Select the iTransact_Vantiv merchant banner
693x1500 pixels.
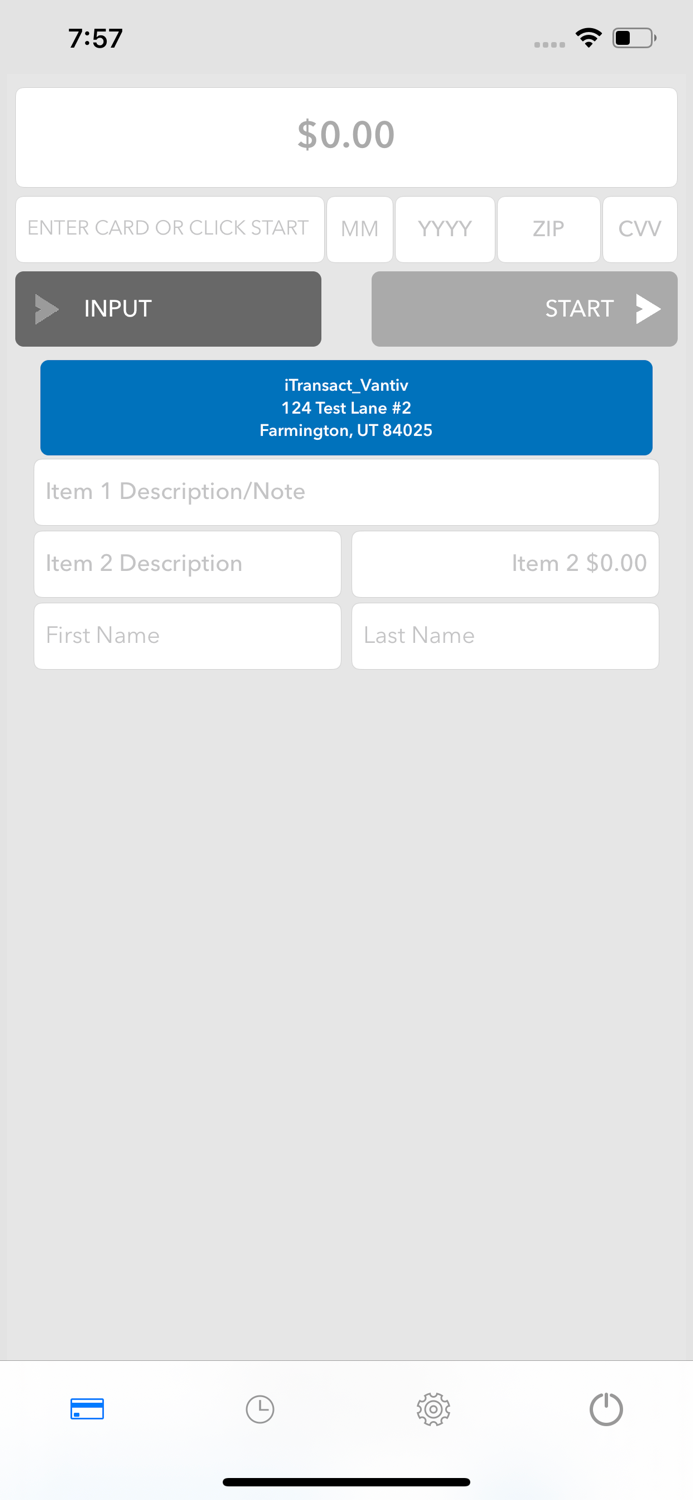pyautogui.click(x=346, y=407)
